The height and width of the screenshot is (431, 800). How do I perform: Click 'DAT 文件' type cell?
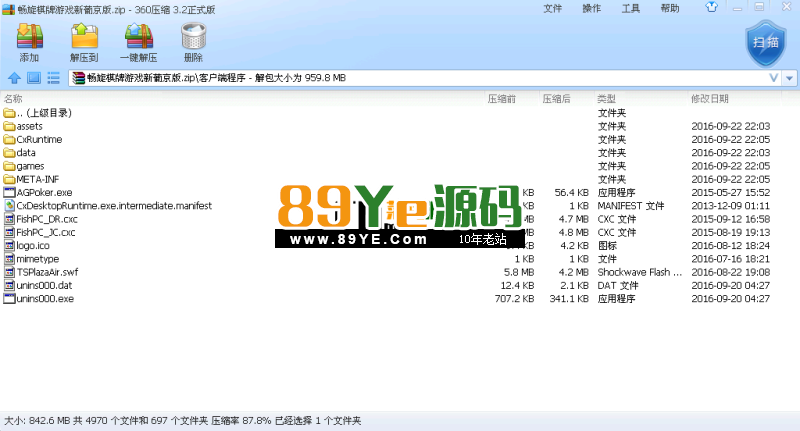pos(618,285)
